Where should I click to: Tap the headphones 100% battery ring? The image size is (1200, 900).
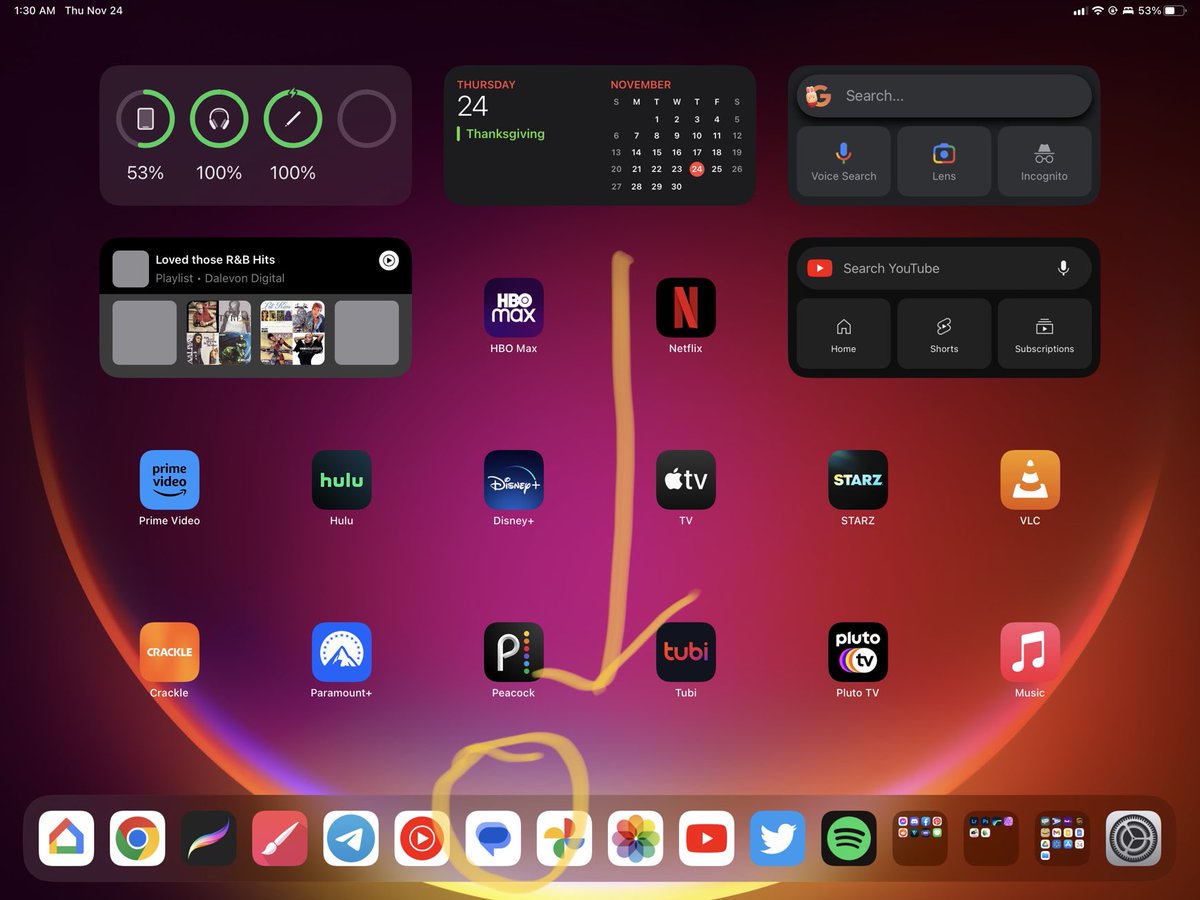point(219,119)
